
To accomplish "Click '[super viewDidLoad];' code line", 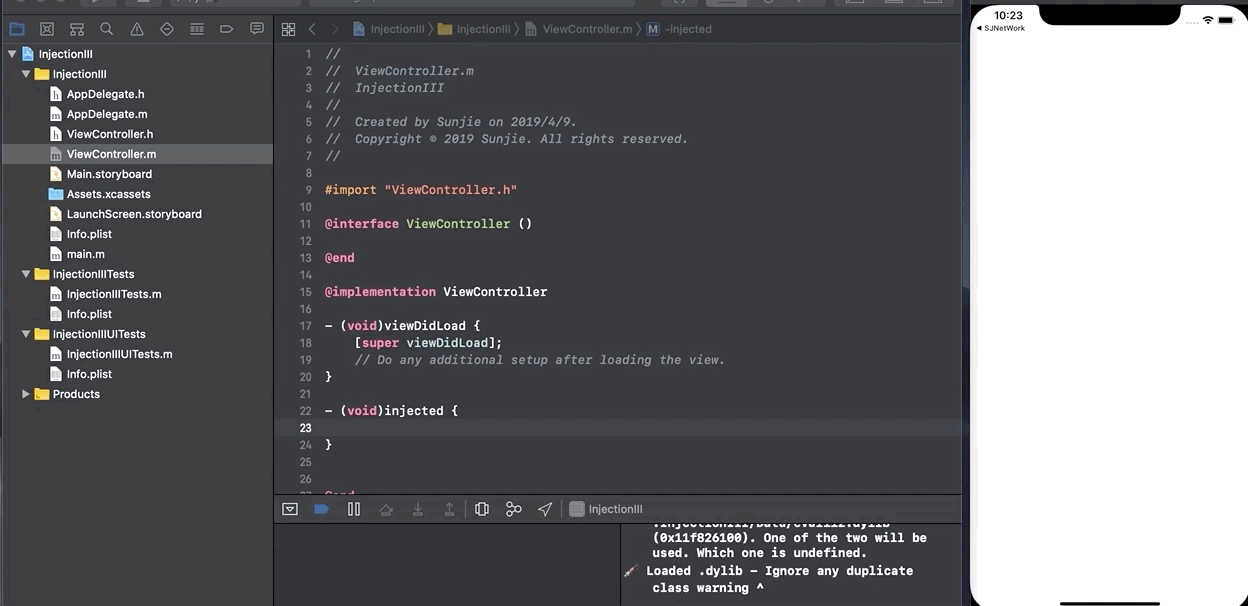I will point(428,343).
